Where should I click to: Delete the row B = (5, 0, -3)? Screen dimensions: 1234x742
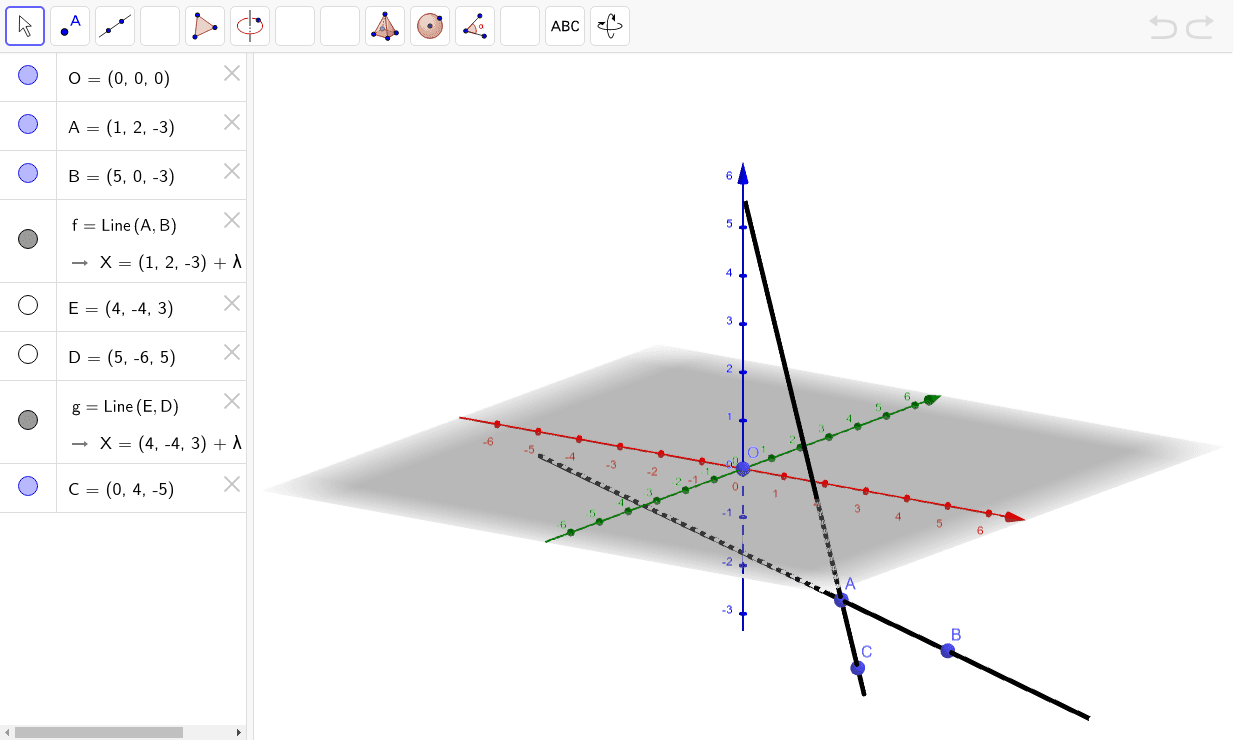[x=232, y=171]
